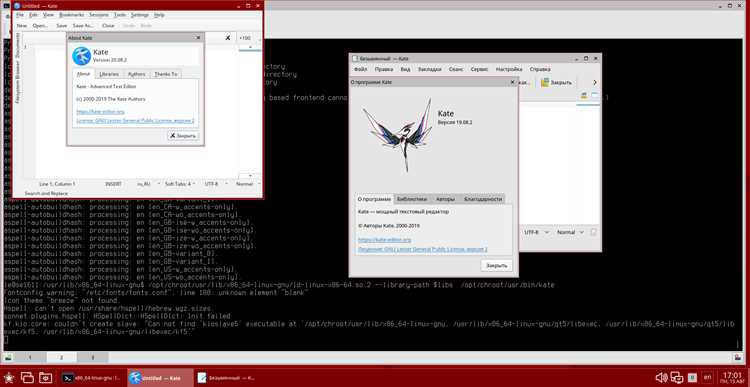Click the show desktop windows taskbar icon
Viewport: 750px width, 387px height.
coord(28,377)
